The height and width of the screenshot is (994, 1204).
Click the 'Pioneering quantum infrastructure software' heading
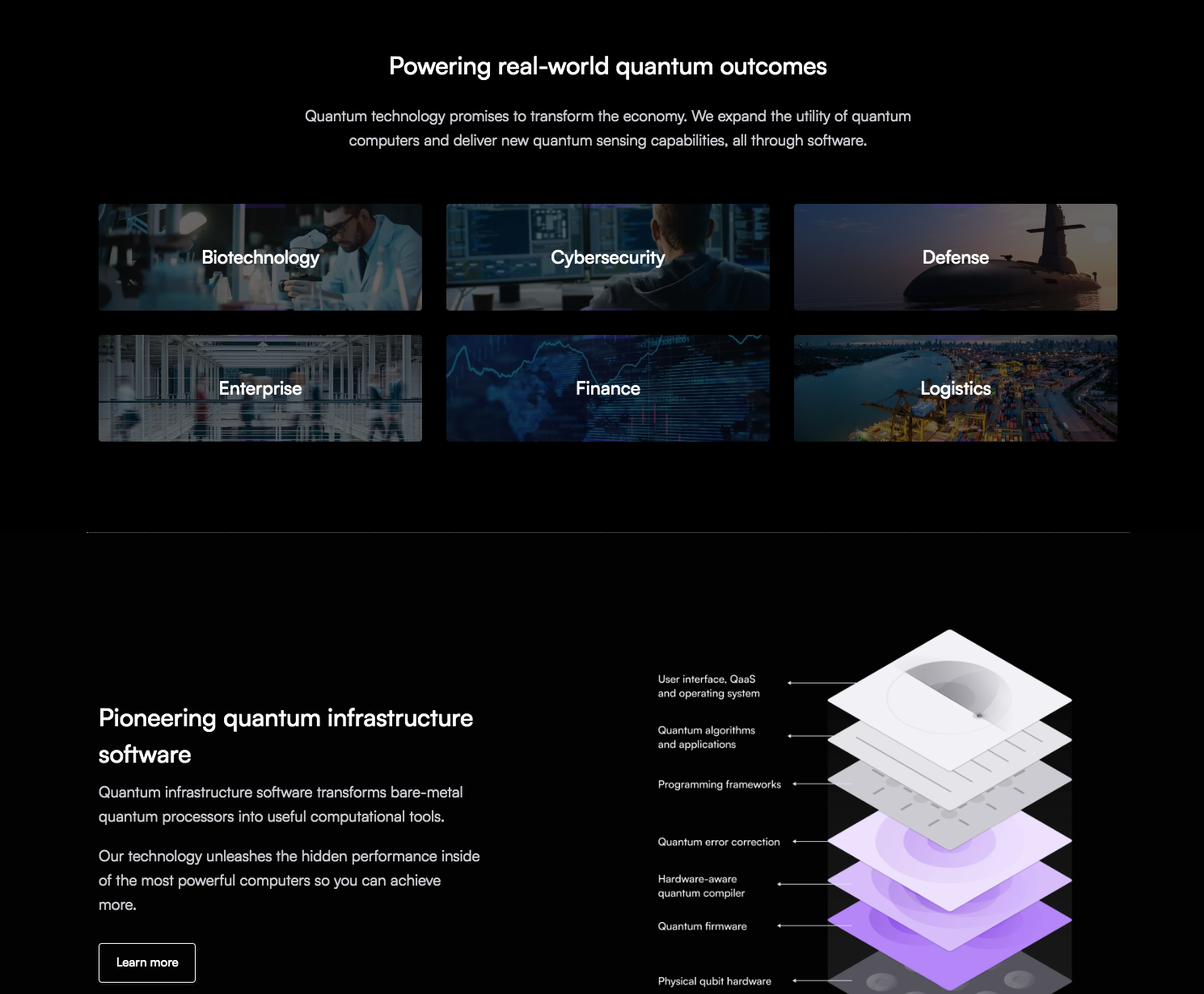click(x=285, y=736)
